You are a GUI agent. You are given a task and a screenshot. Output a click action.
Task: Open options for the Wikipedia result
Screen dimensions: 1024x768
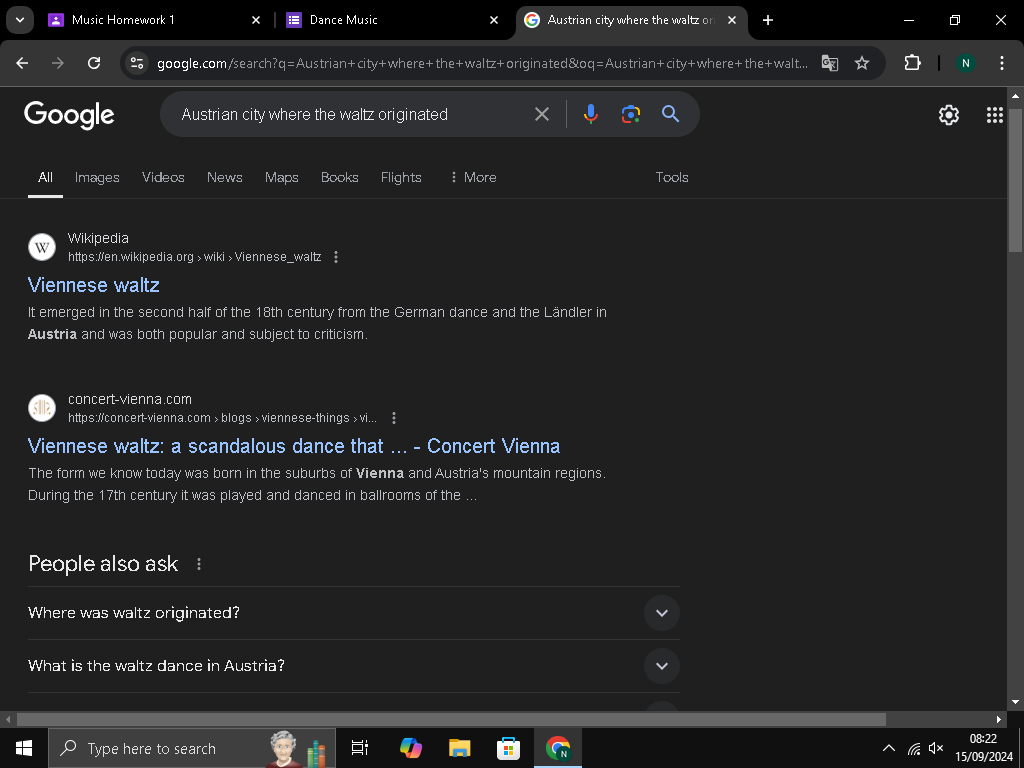click(x=336, y=257)
